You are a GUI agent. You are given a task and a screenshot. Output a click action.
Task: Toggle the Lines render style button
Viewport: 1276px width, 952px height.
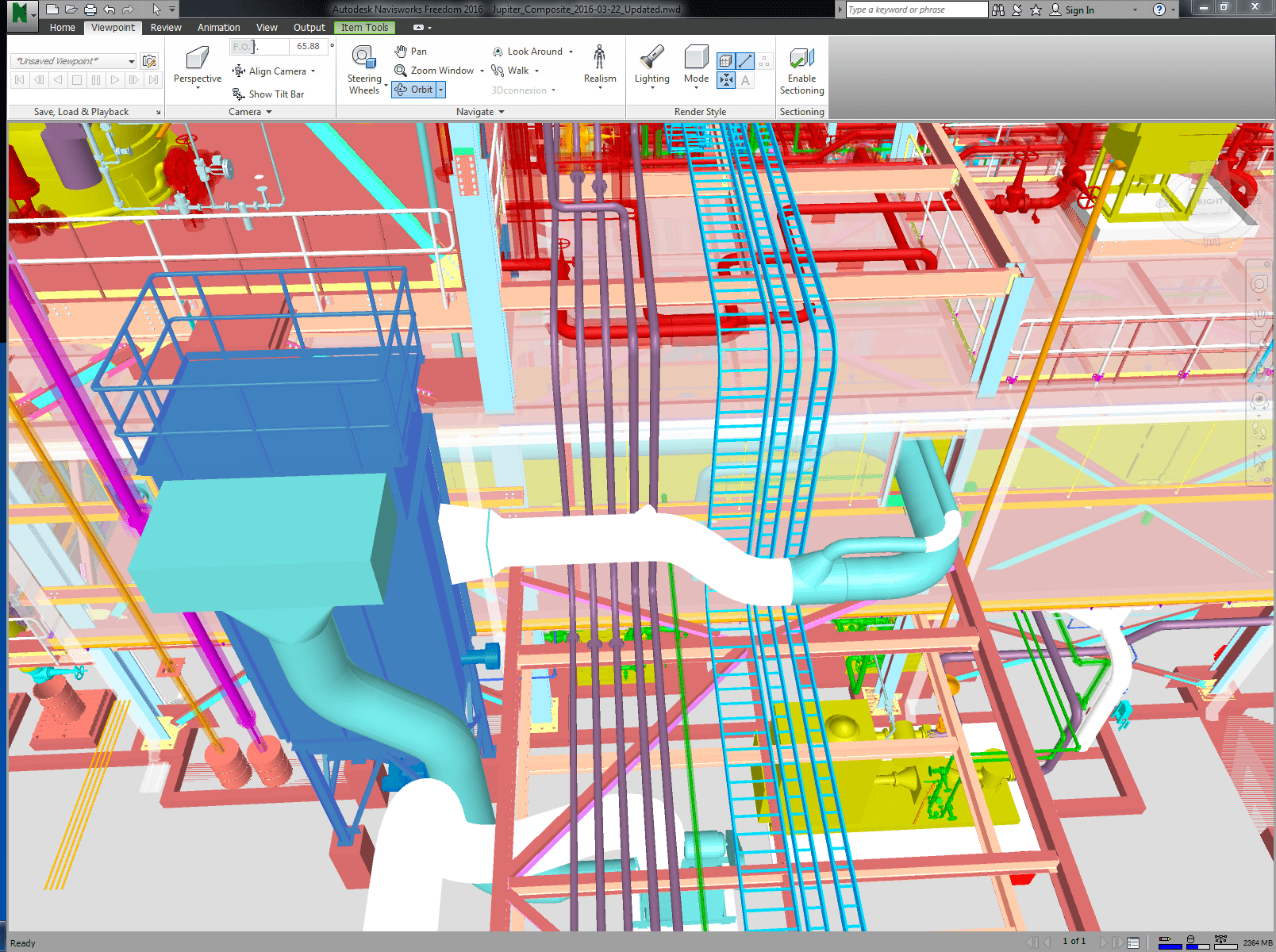pos(745,61)
